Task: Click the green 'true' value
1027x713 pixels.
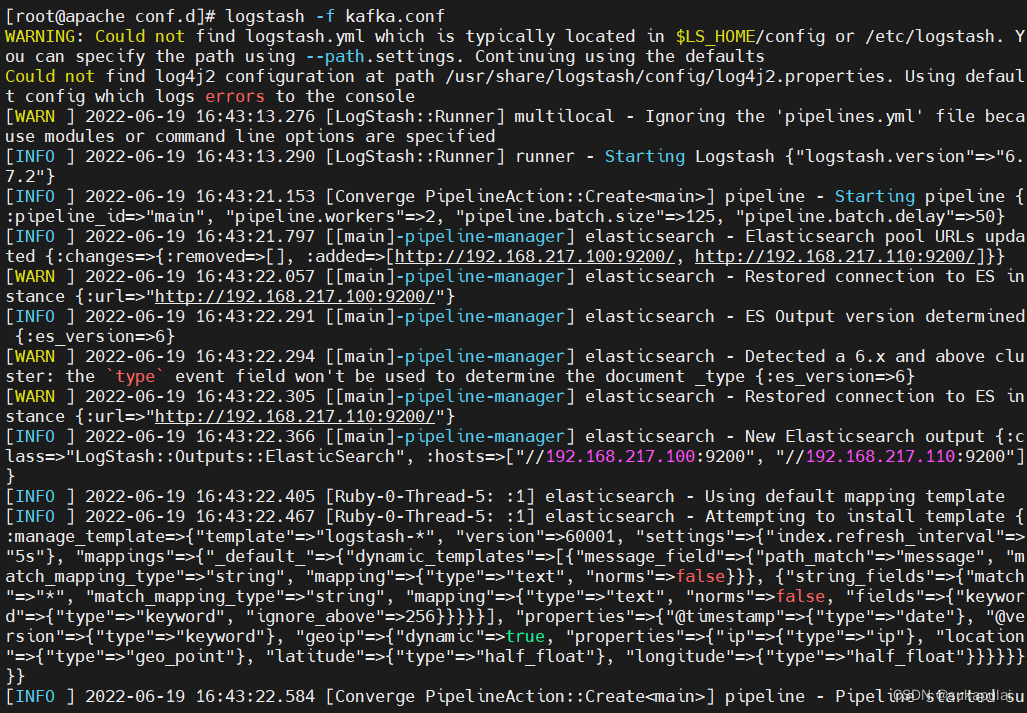Action: tap(525, 636)
